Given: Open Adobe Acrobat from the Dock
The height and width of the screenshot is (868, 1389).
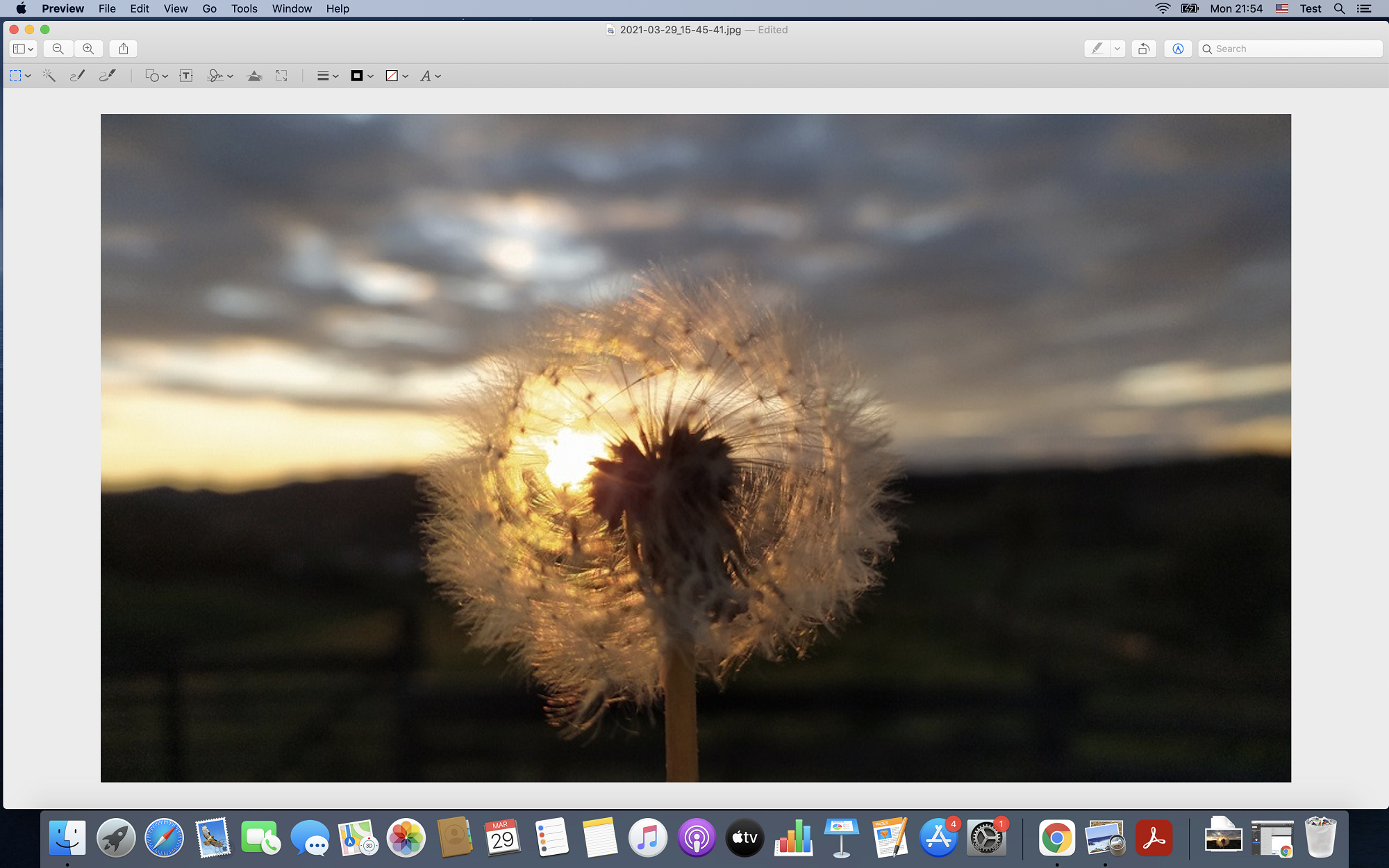Looking at the screenshot, I should (1154, 837).
